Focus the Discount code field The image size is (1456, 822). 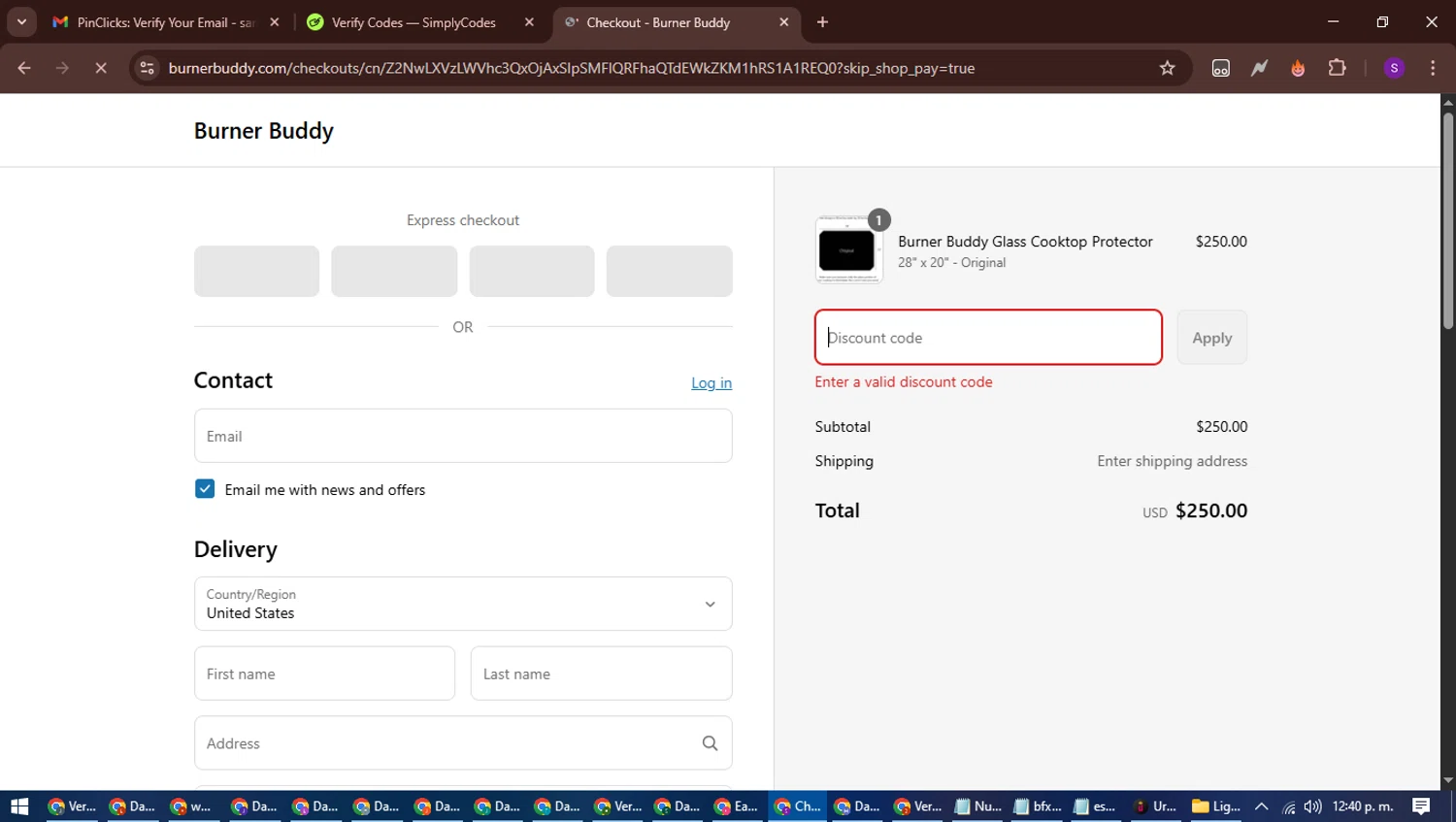point(988,338)
